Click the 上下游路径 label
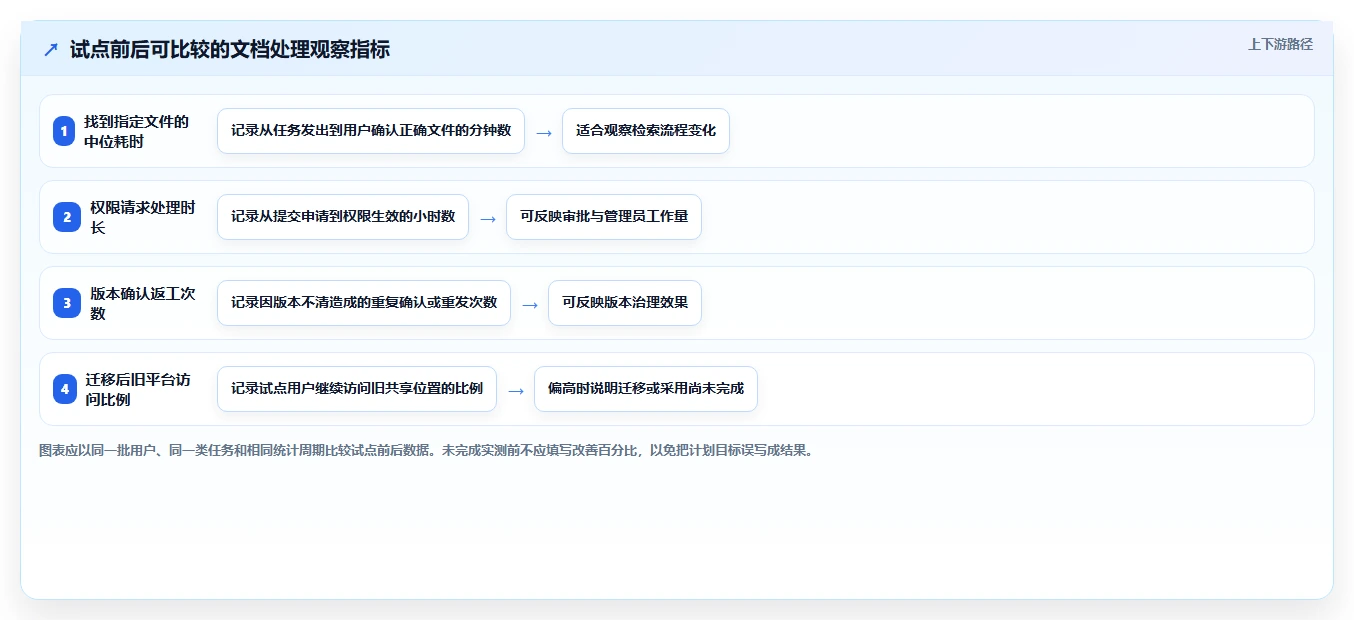 (x=1280, y=44)
